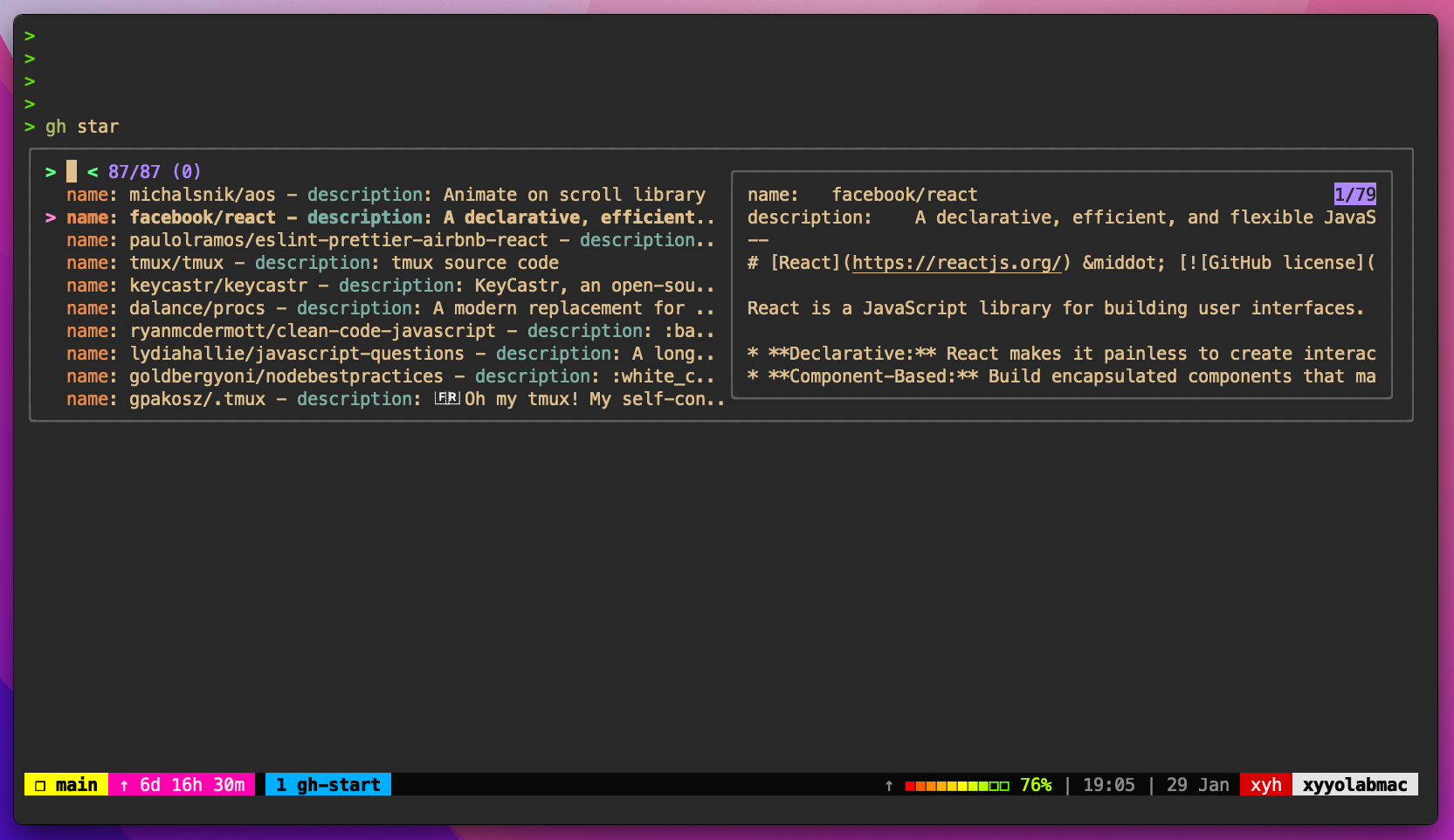This screenshot has width=1454, height=840.
Task: Select the paulolramos/eslint-prettier-airbnb-react row
Action: click(x=390, y=240)
